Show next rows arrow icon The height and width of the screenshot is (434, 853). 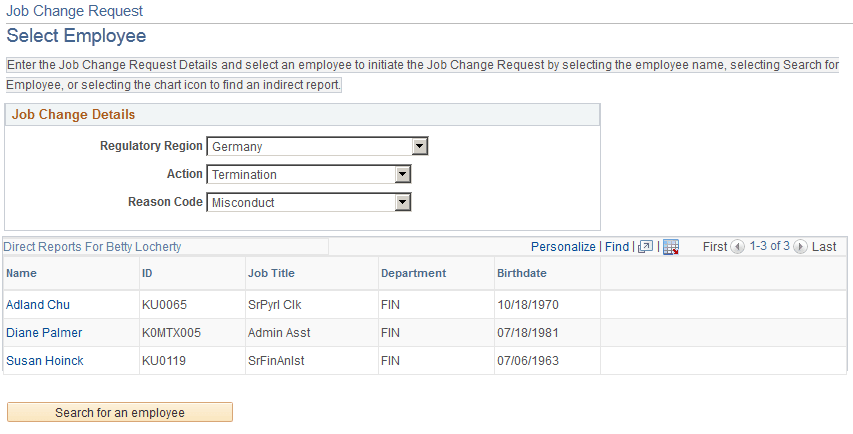tap(800, 247)
